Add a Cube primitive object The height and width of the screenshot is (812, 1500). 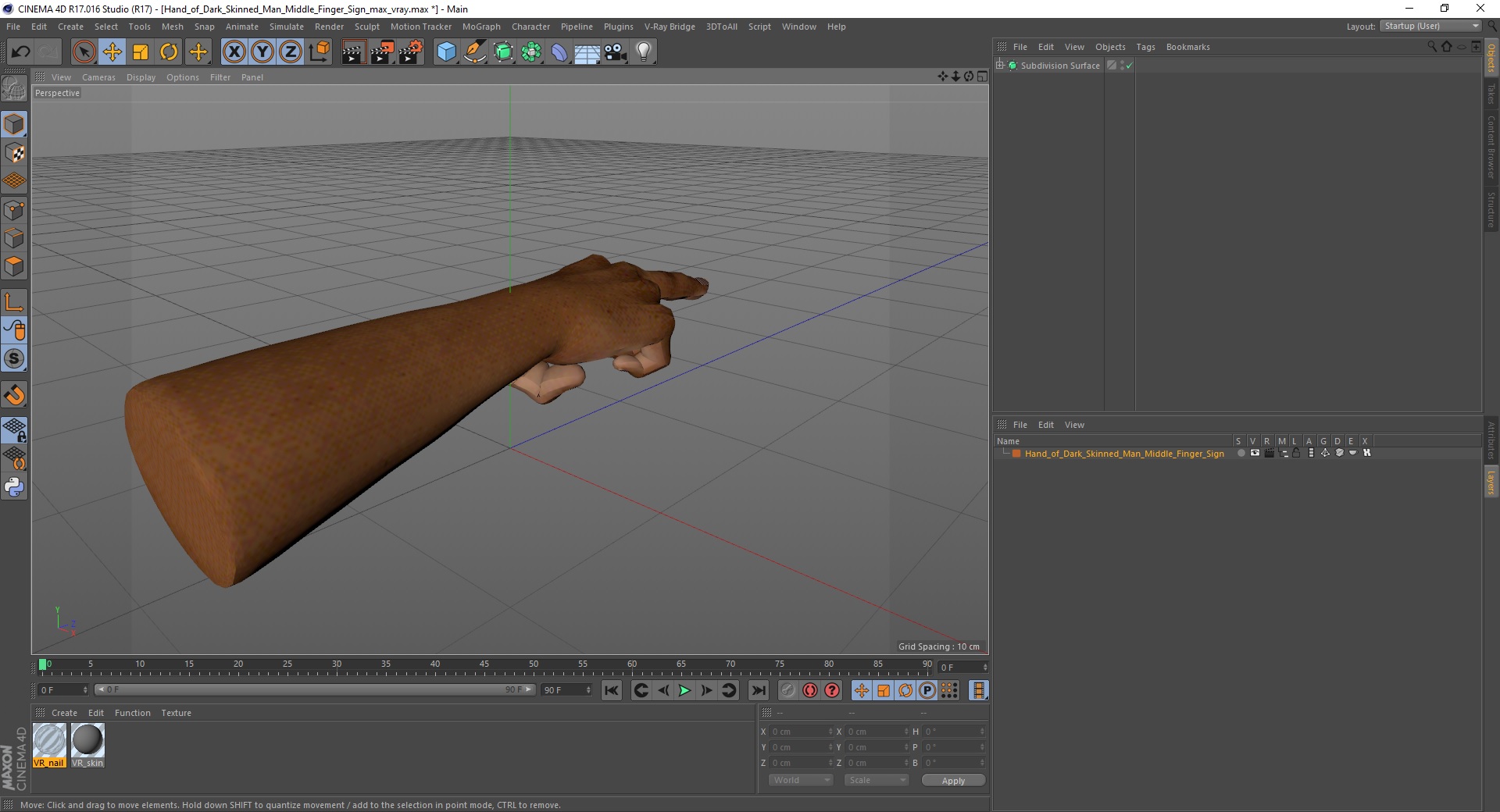(x=446, y=52)
